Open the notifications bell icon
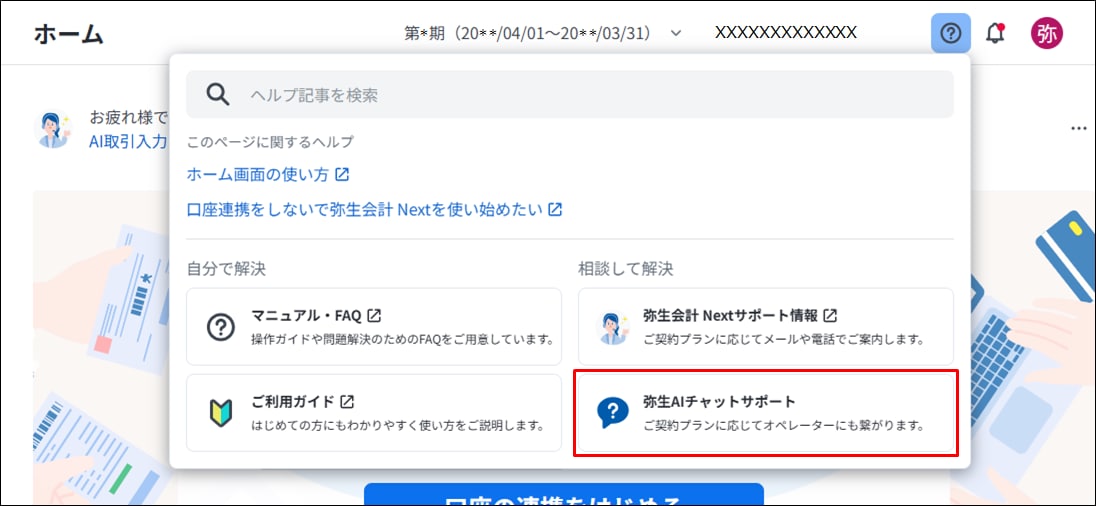The width and height of the screenshot is (1096, 506). tap(995, 33)
